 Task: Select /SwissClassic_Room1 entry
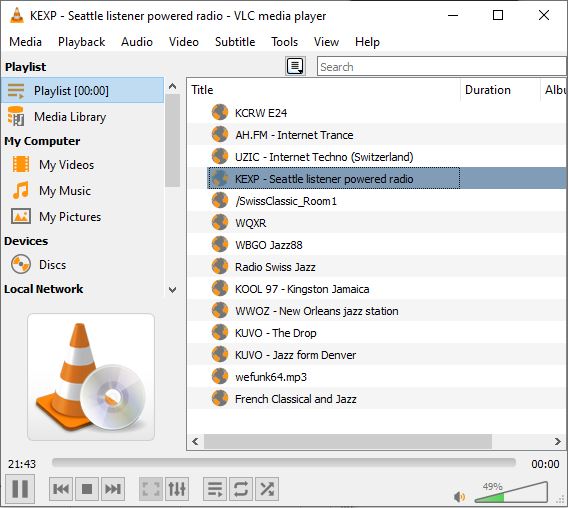tap(377, 201)
